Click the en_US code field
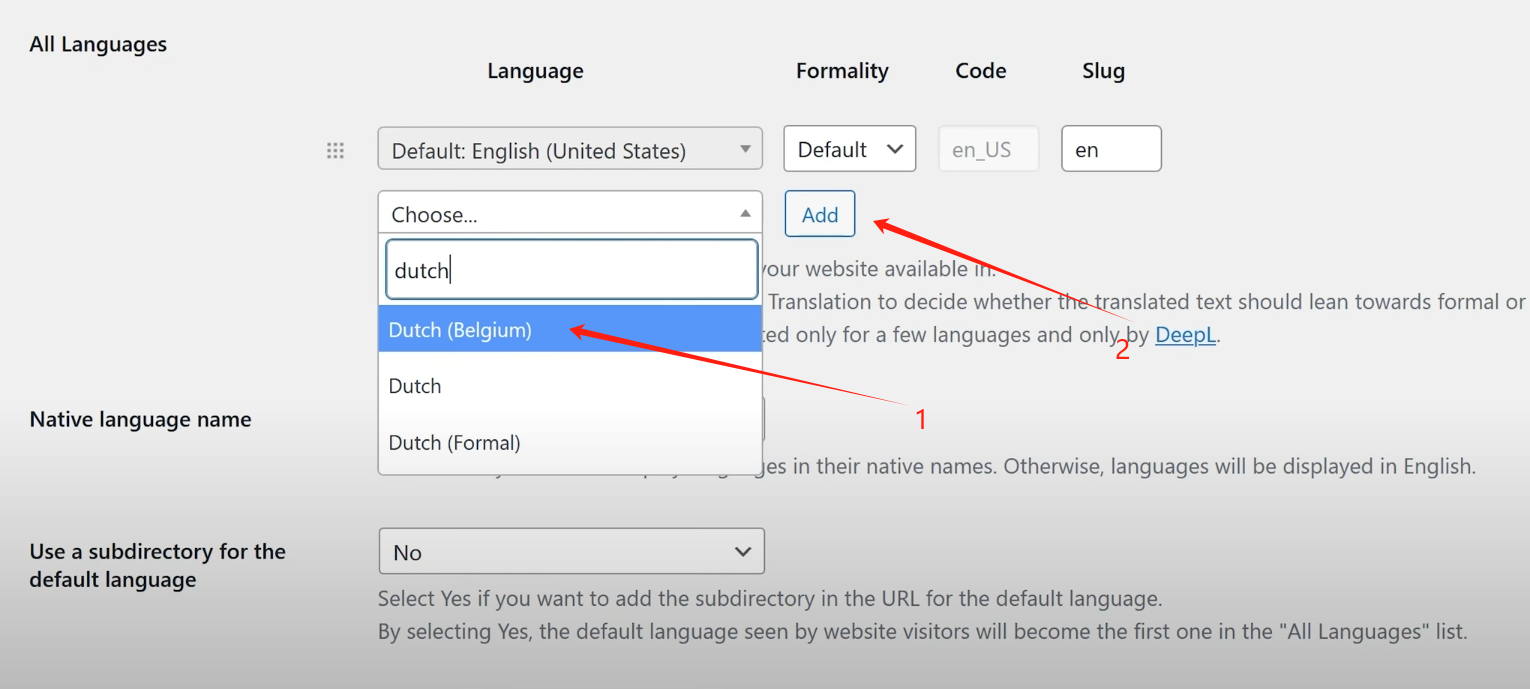 [987, 150]
